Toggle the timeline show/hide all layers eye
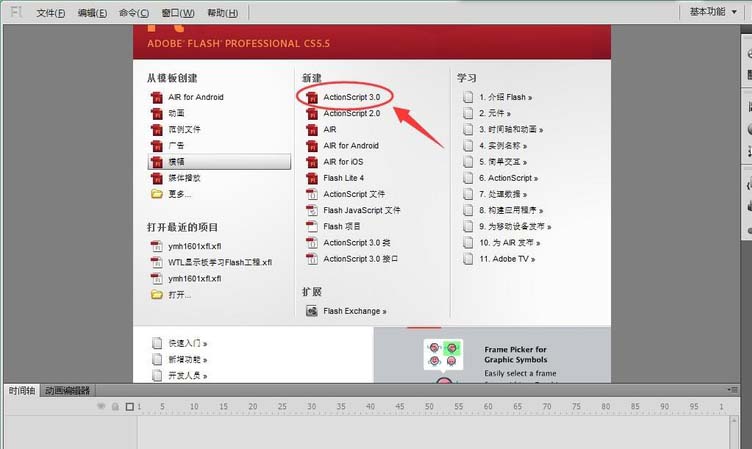The width and height of the screenshot is (752, 449). [101, 406]
